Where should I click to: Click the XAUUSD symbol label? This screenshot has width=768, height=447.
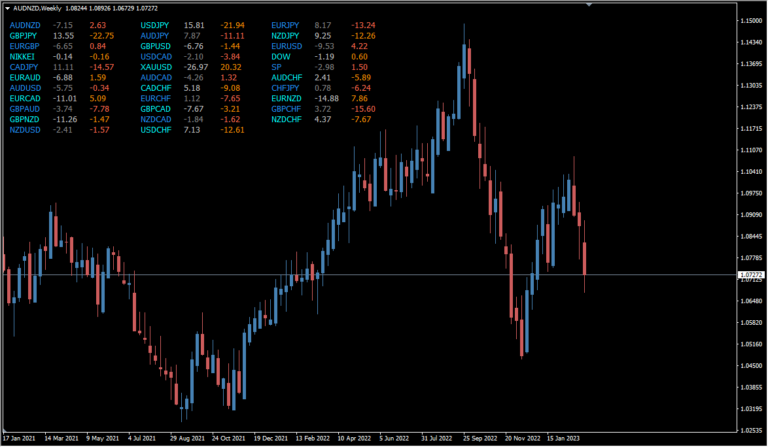coord(157,67)
